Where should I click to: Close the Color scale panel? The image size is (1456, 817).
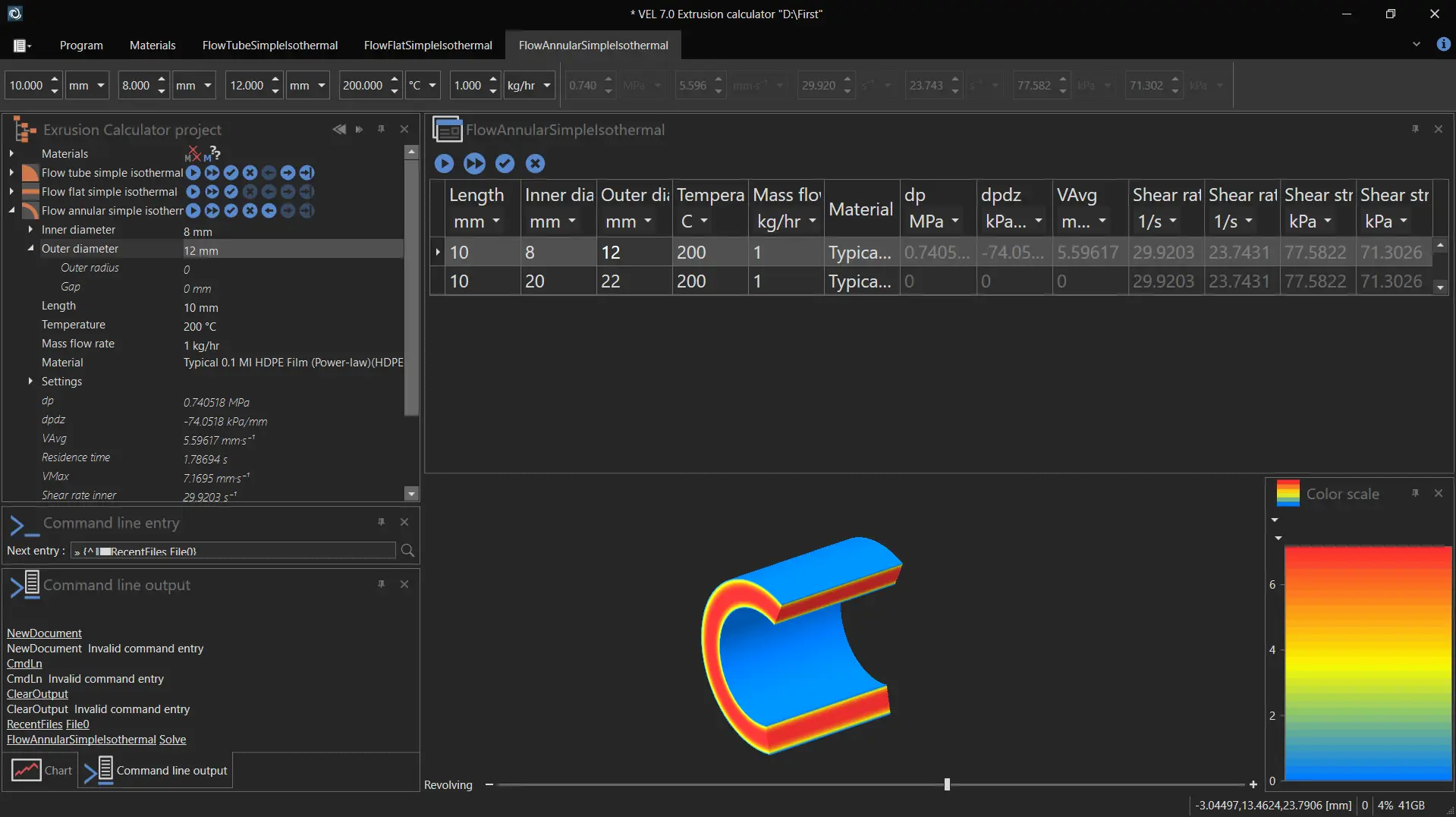1439,494
